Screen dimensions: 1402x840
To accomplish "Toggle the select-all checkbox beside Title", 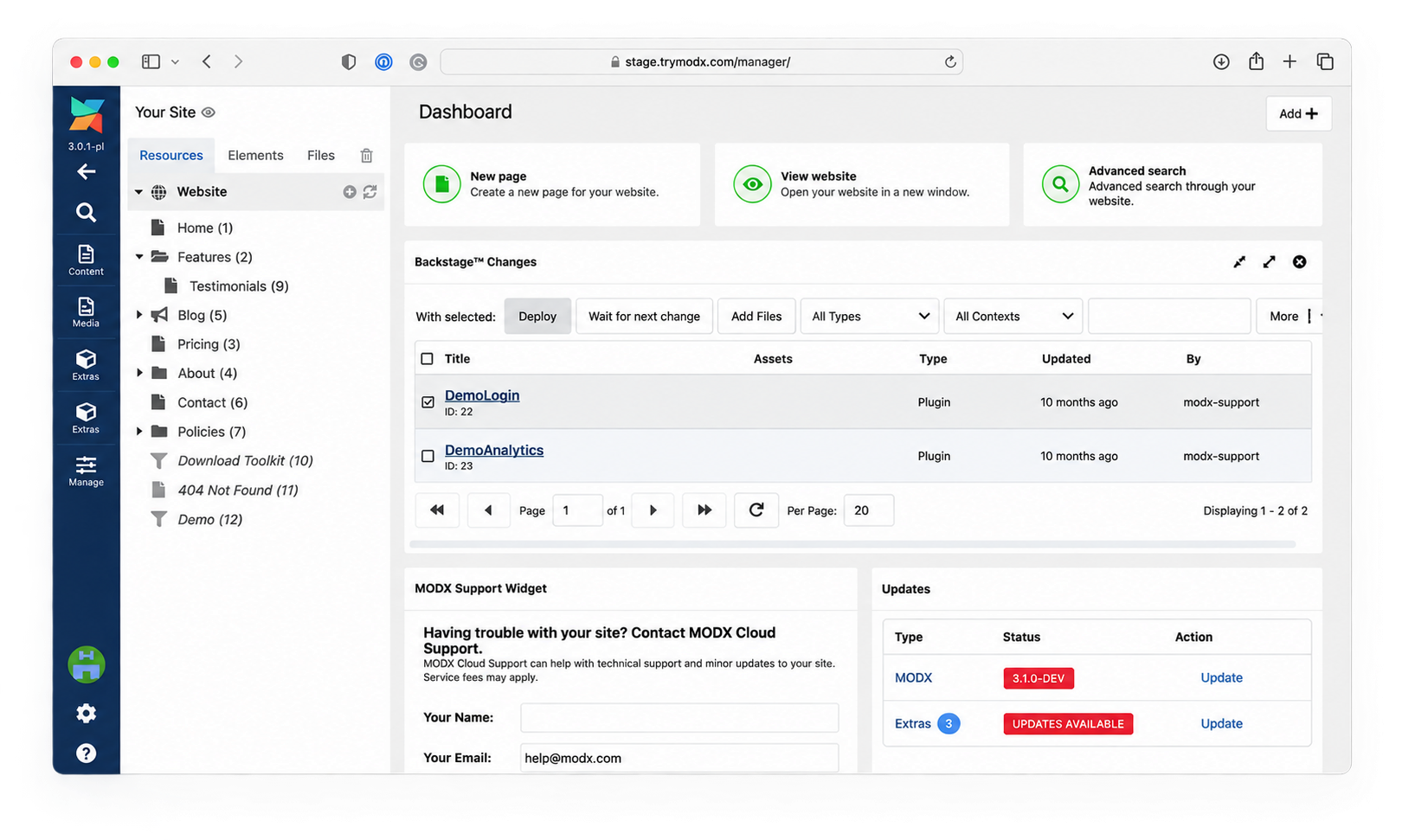I will tap(427, 359).
